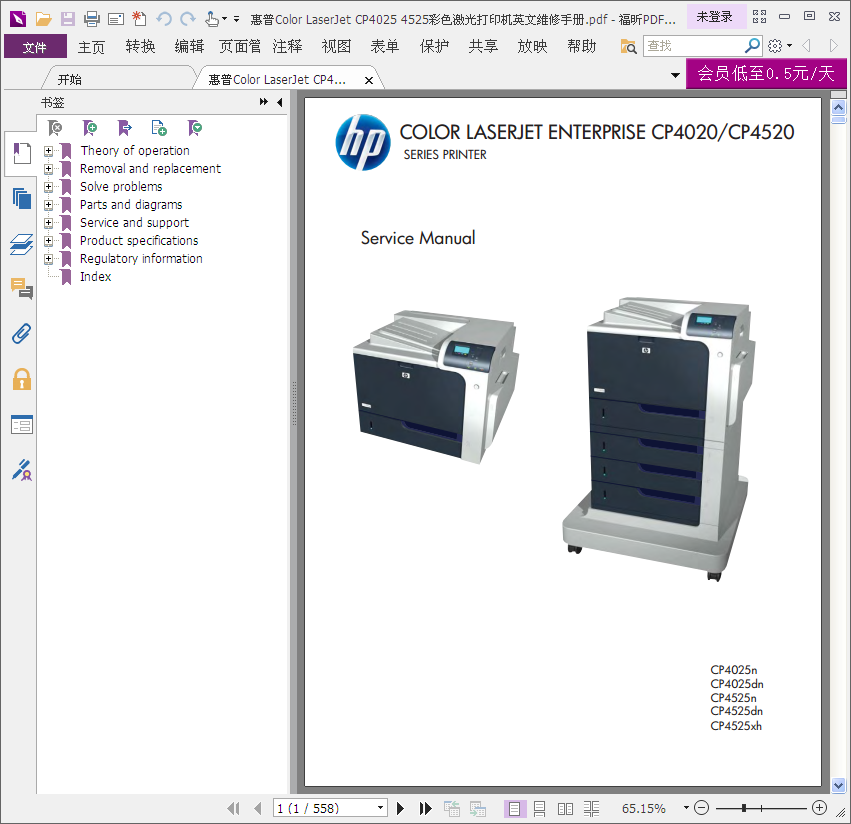Open the Attachments paperclip panel

pos(22,334)
